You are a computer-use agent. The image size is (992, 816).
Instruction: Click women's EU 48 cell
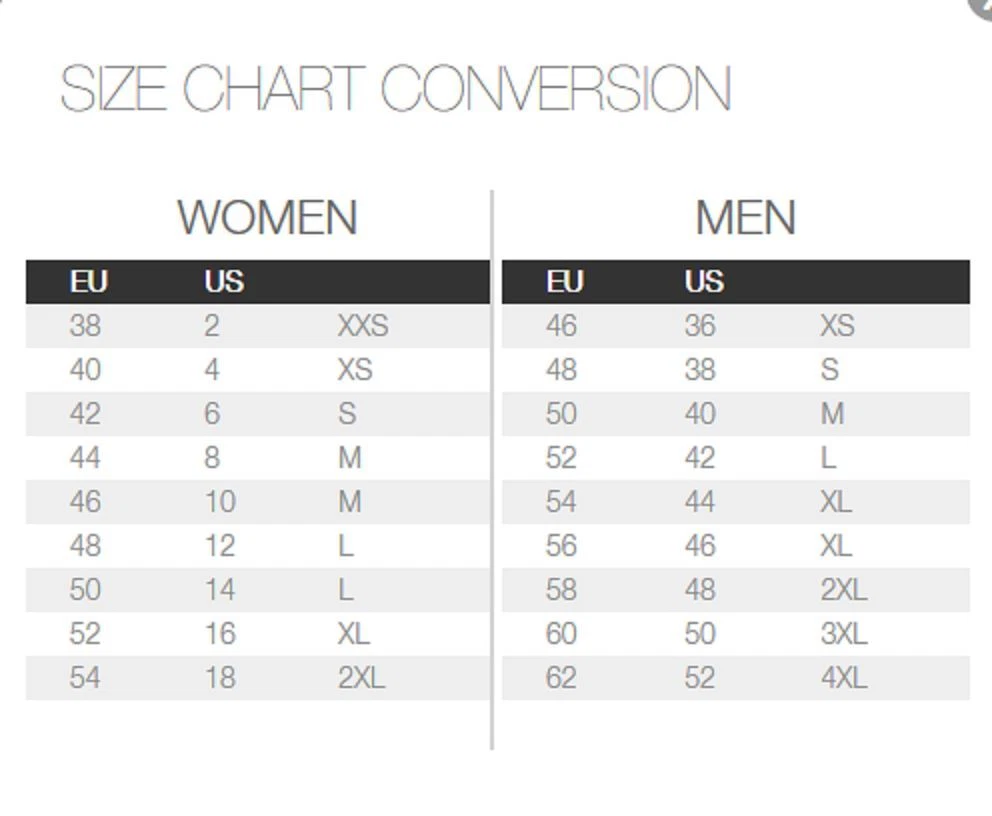click(x=85, y=545)
